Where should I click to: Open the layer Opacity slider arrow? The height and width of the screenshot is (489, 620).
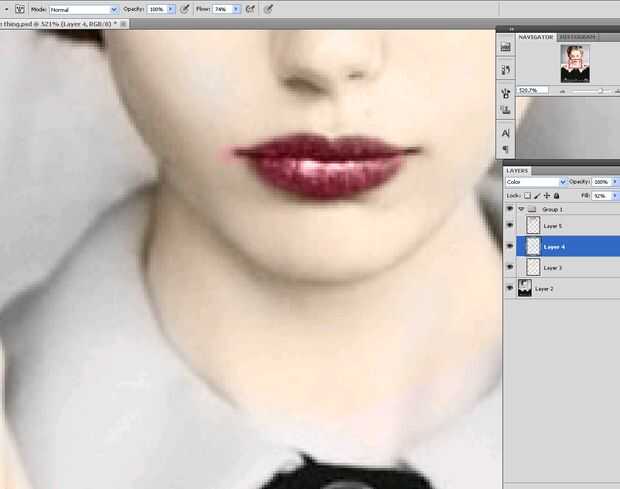pyautogui.click(x=615, y=182)
